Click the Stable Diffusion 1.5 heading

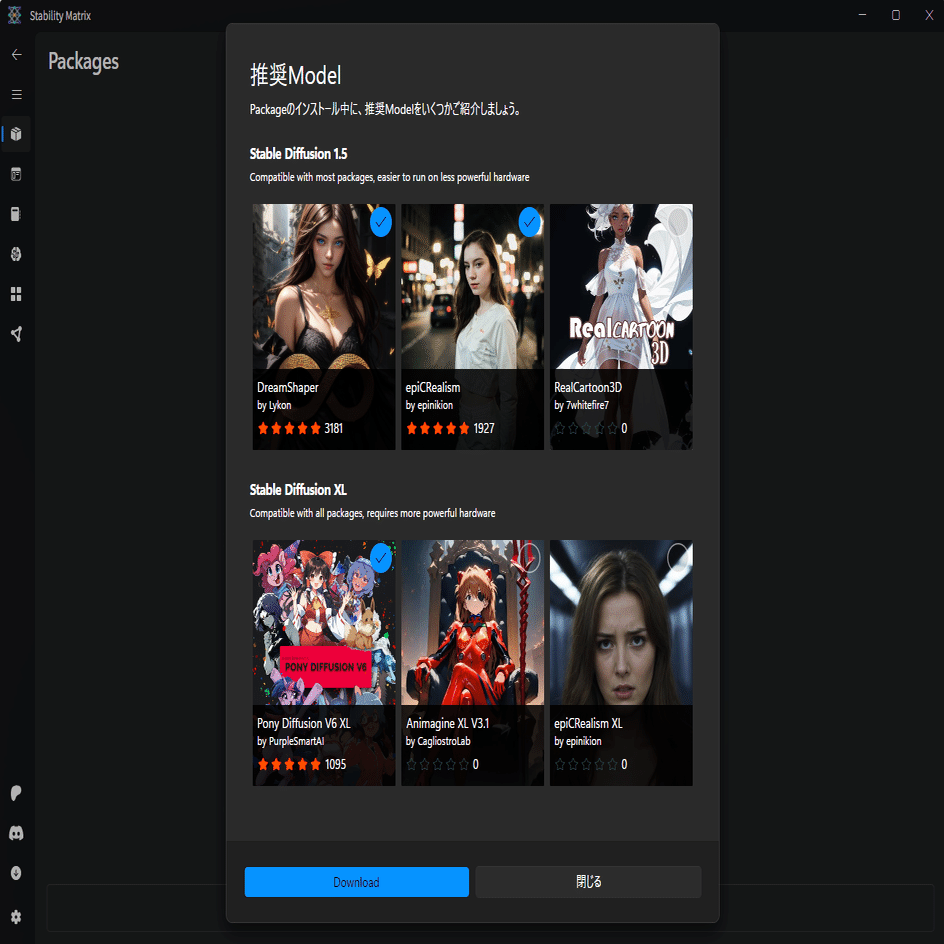(x=299, y=154)
